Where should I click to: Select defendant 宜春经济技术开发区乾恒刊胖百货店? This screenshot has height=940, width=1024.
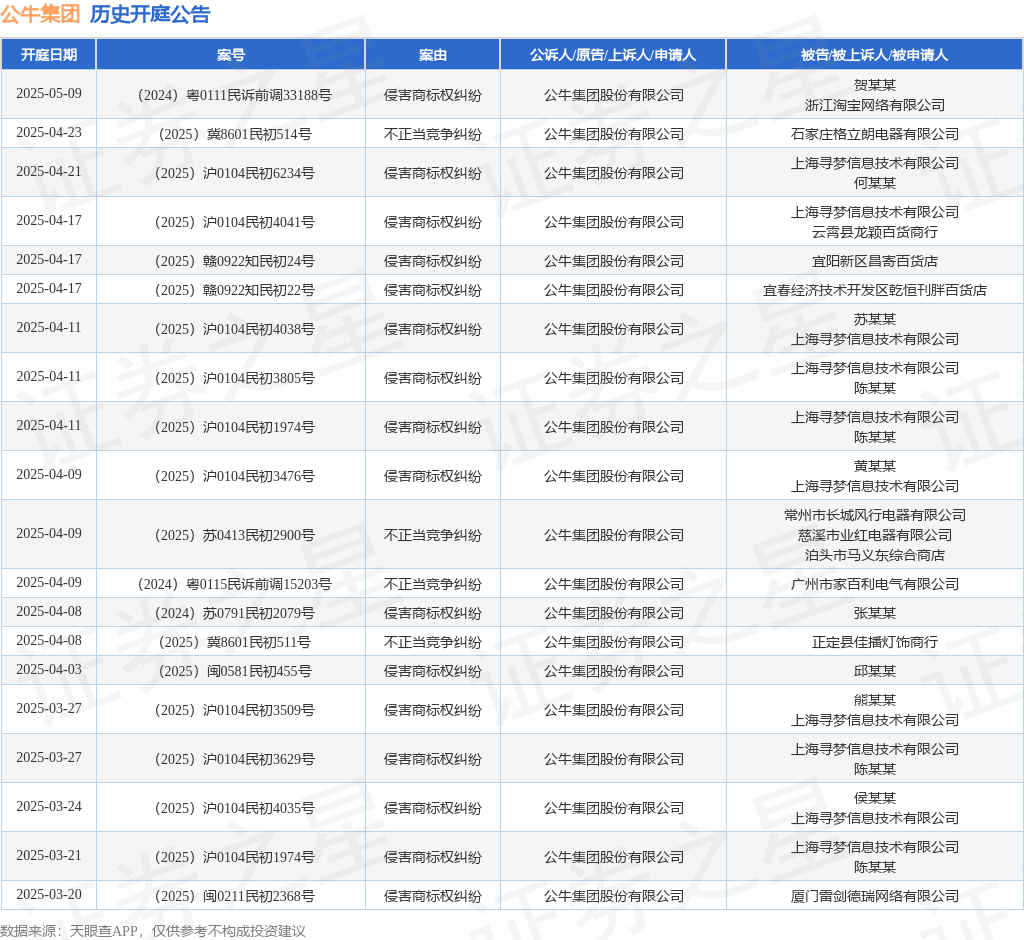point(874,289)
